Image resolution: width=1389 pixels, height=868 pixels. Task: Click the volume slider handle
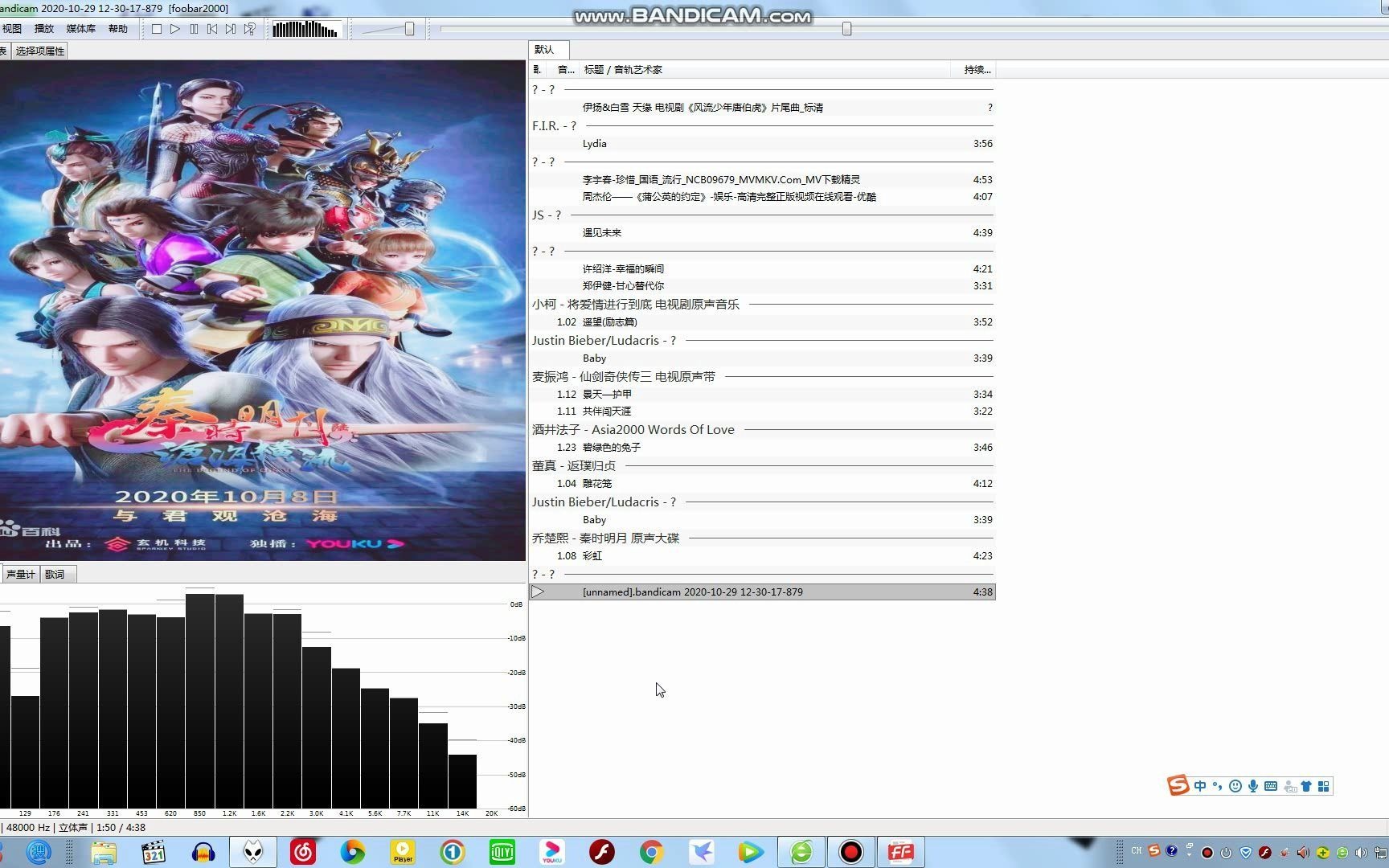click(409, 29)
